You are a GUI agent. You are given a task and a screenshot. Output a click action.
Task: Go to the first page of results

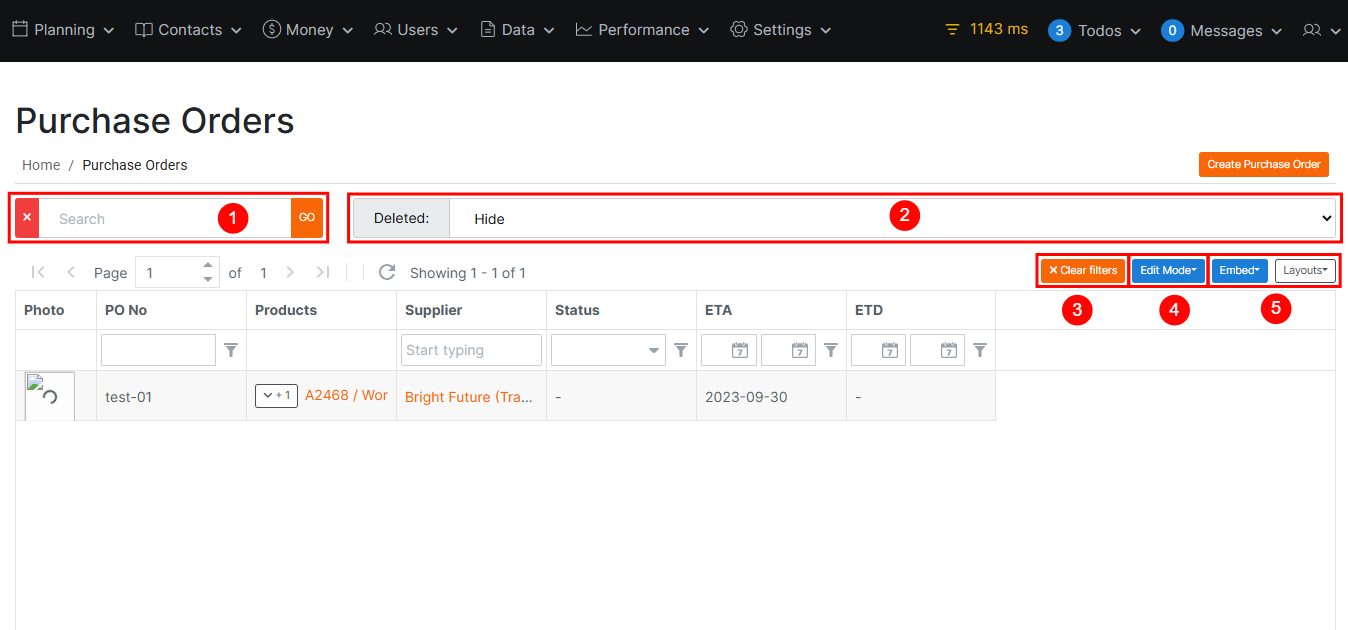tap(38, 272)
